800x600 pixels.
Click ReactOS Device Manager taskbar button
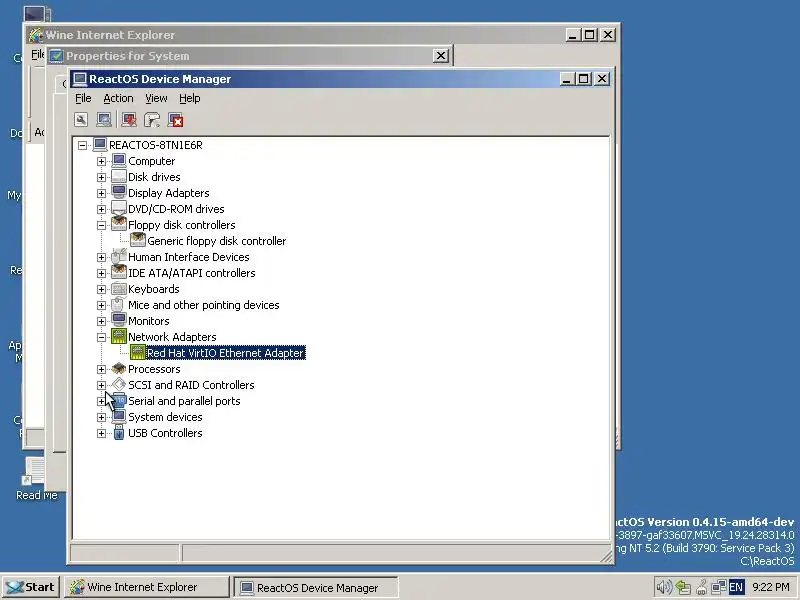[315, 587]
